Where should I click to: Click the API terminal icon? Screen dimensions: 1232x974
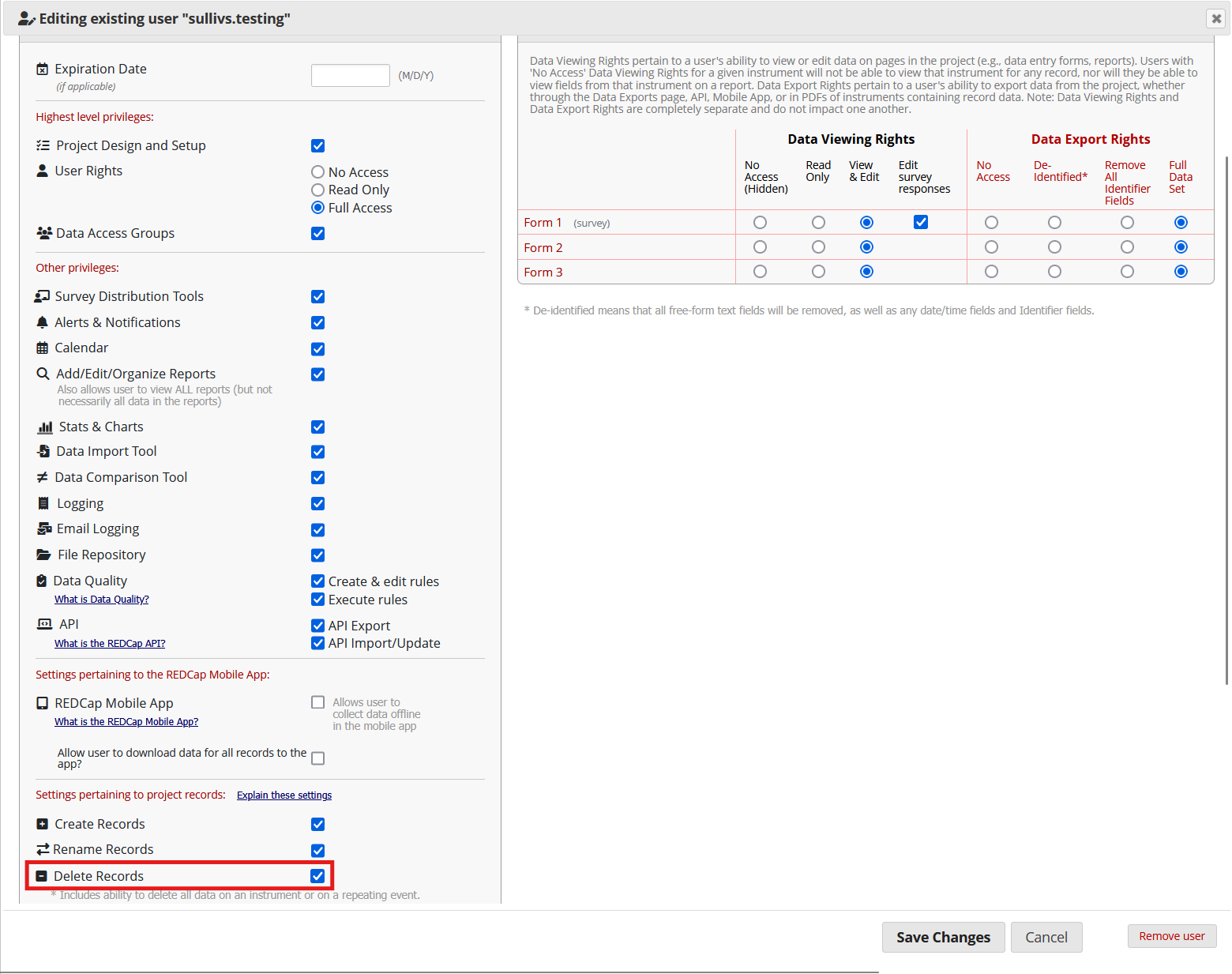[45, 623]
